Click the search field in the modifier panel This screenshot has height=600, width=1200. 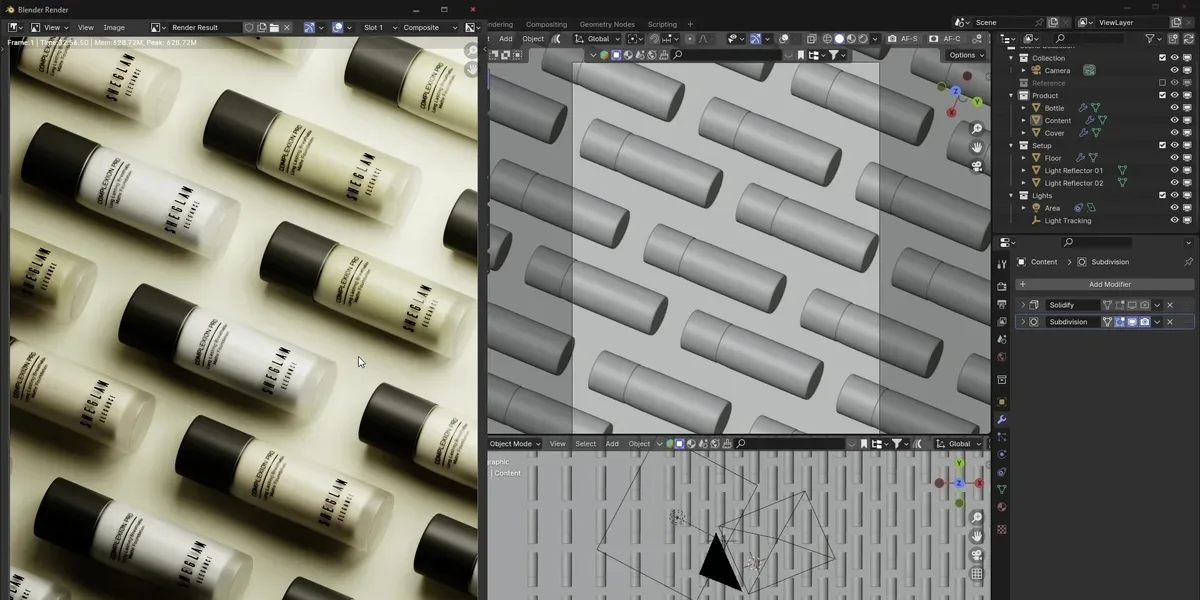pos(1097,242)
